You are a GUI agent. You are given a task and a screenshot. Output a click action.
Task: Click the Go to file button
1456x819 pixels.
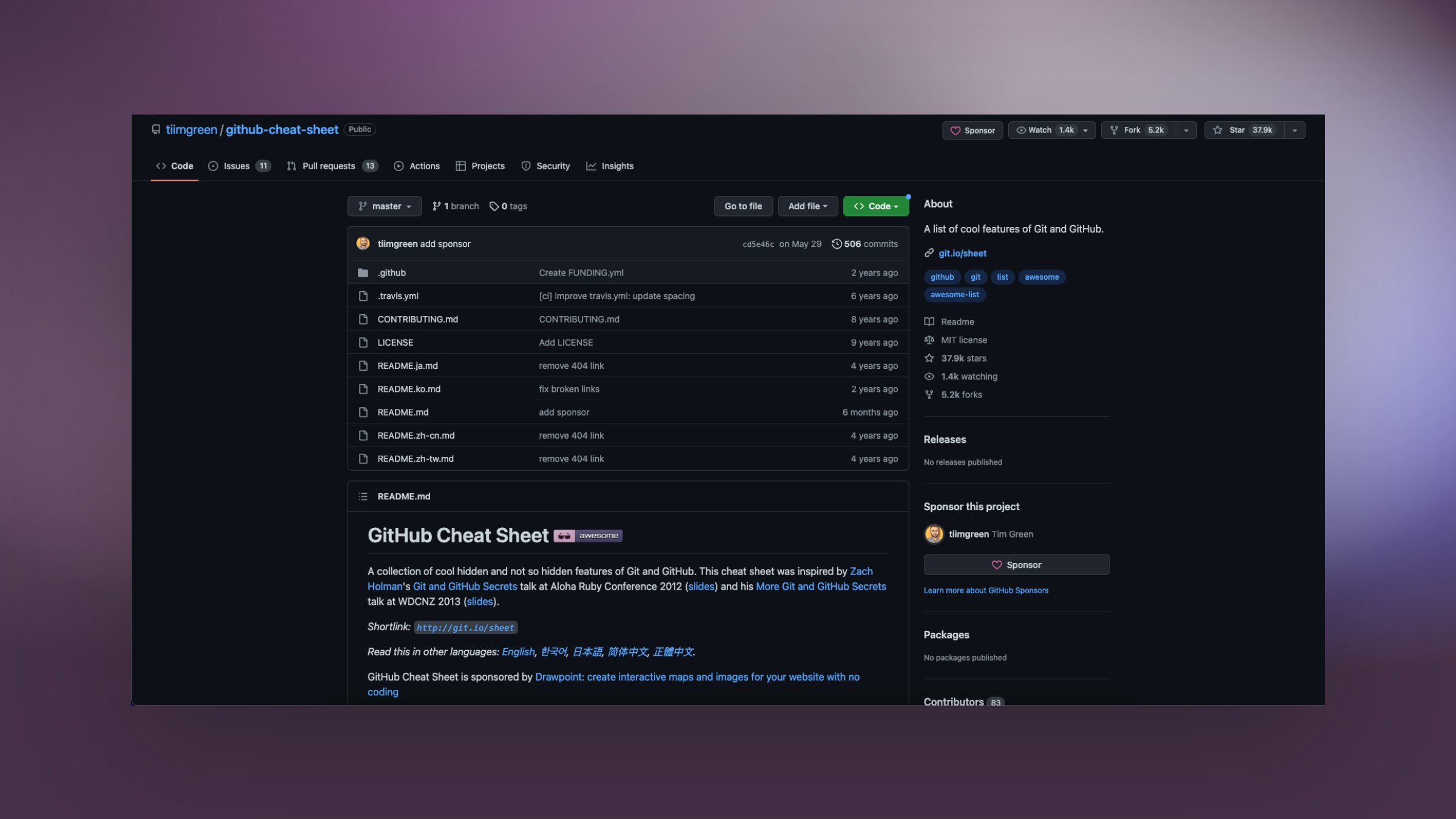click(743, 206)
